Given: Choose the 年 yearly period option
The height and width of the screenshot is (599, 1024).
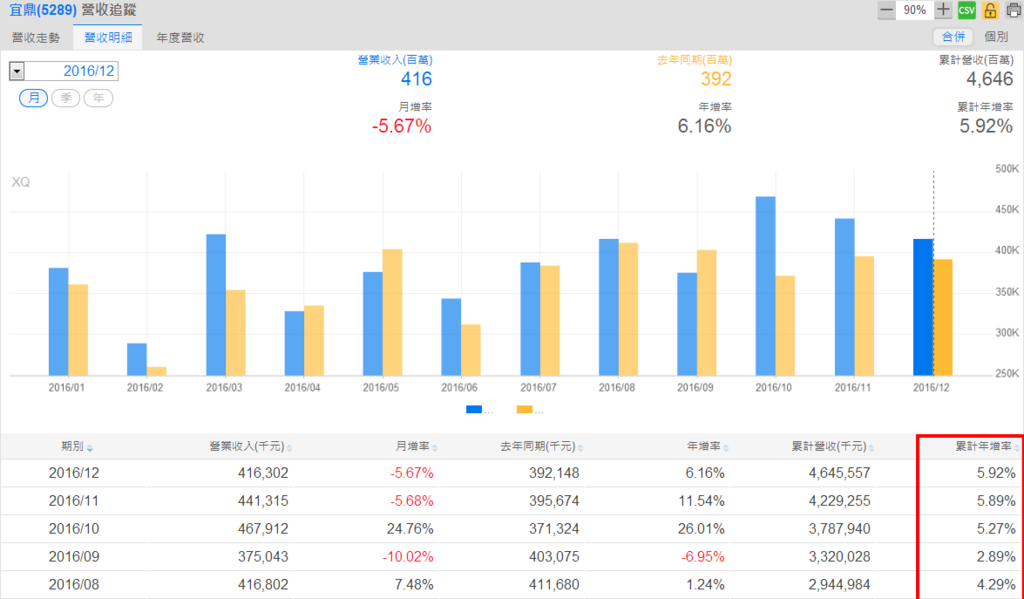Looking at the screenshot, I should [x=98, y=98].
